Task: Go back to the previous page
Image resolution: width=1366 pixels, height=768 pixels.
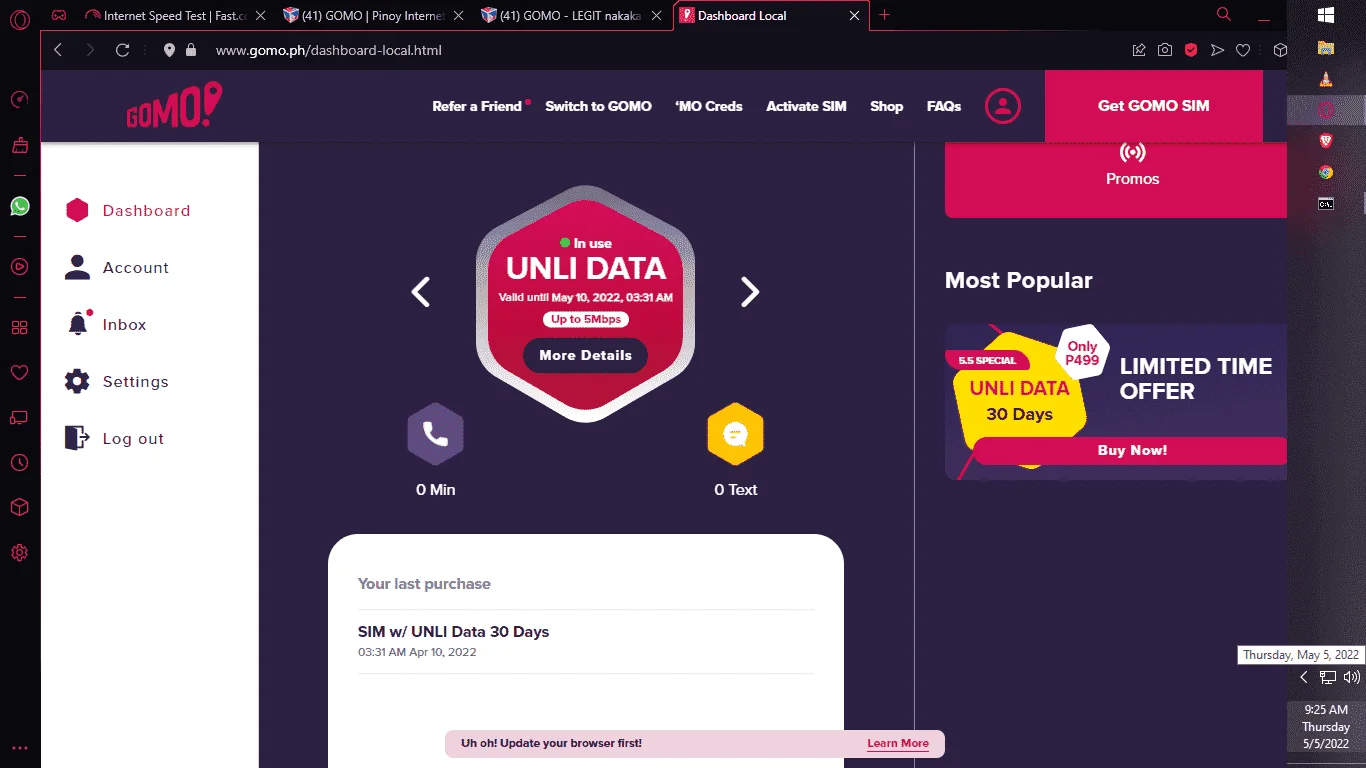Action: point(58,50)
